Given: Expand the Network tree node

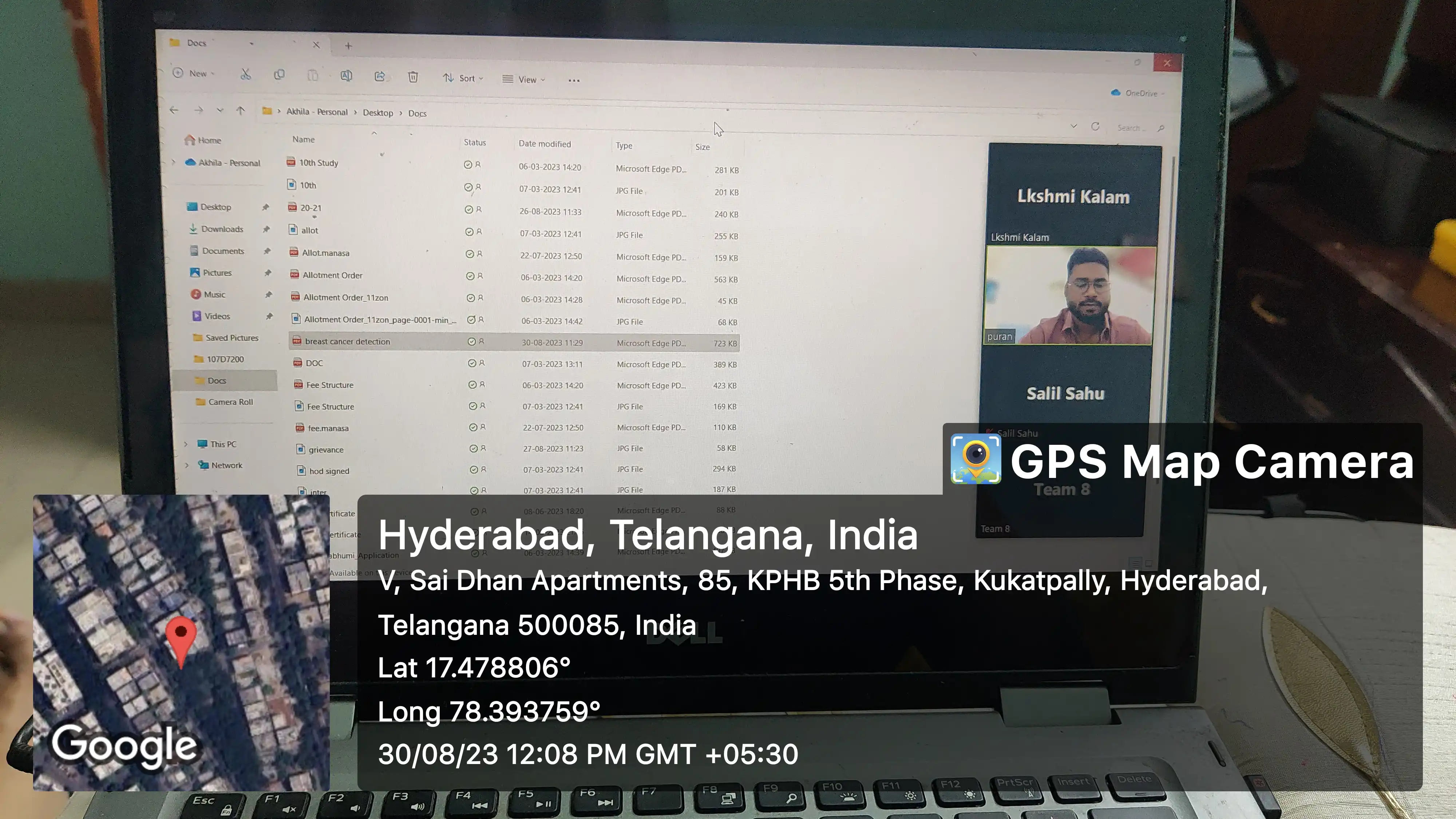Looking at the screenshot, I should click(x=187, y=465).
